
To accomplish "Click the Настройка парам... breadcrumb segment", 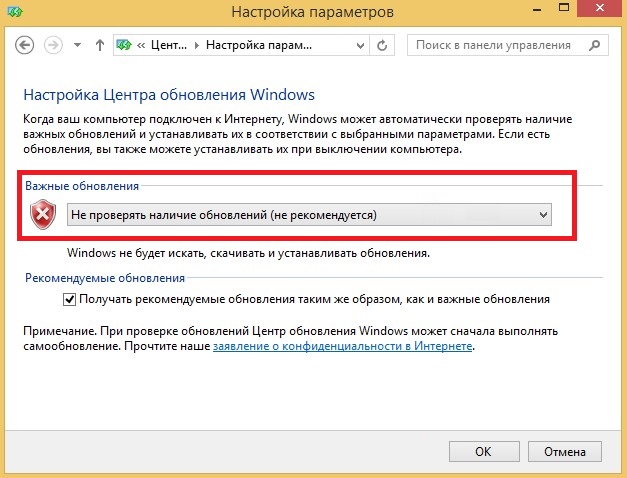I will coord(259,45).
